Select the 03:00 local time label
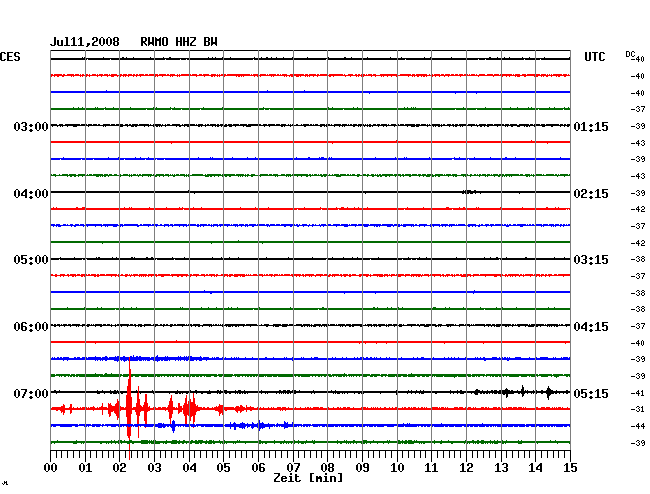The image size is (650, 494). [31, 126]
